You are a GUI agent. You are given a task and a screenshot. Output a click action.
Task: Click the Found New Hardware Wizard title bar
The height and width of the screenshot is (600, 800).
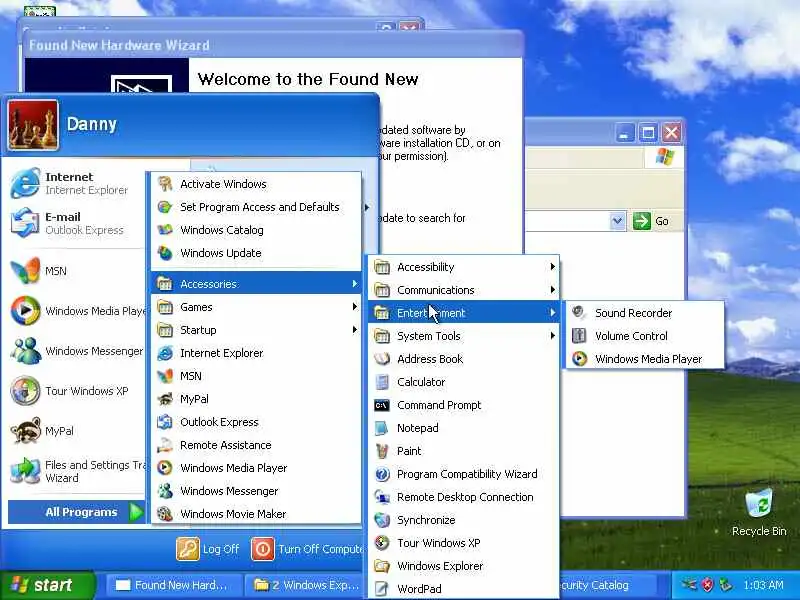[273, 45]
